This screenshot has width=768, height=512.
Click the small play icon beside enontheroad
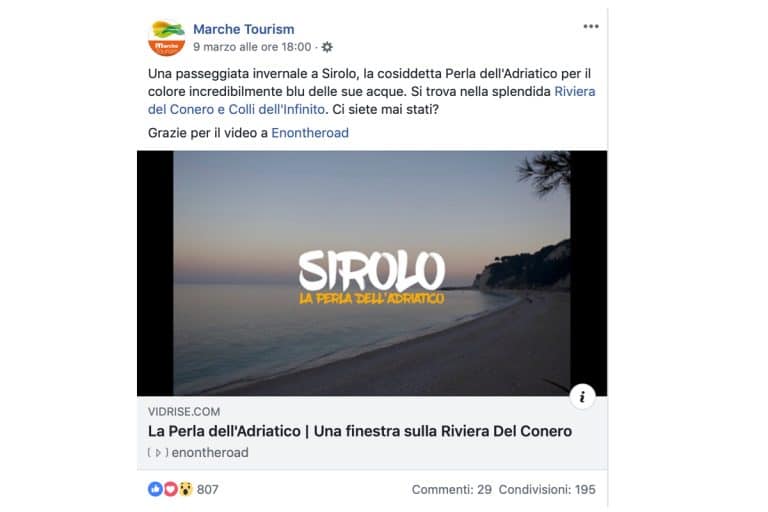[158, 453]
